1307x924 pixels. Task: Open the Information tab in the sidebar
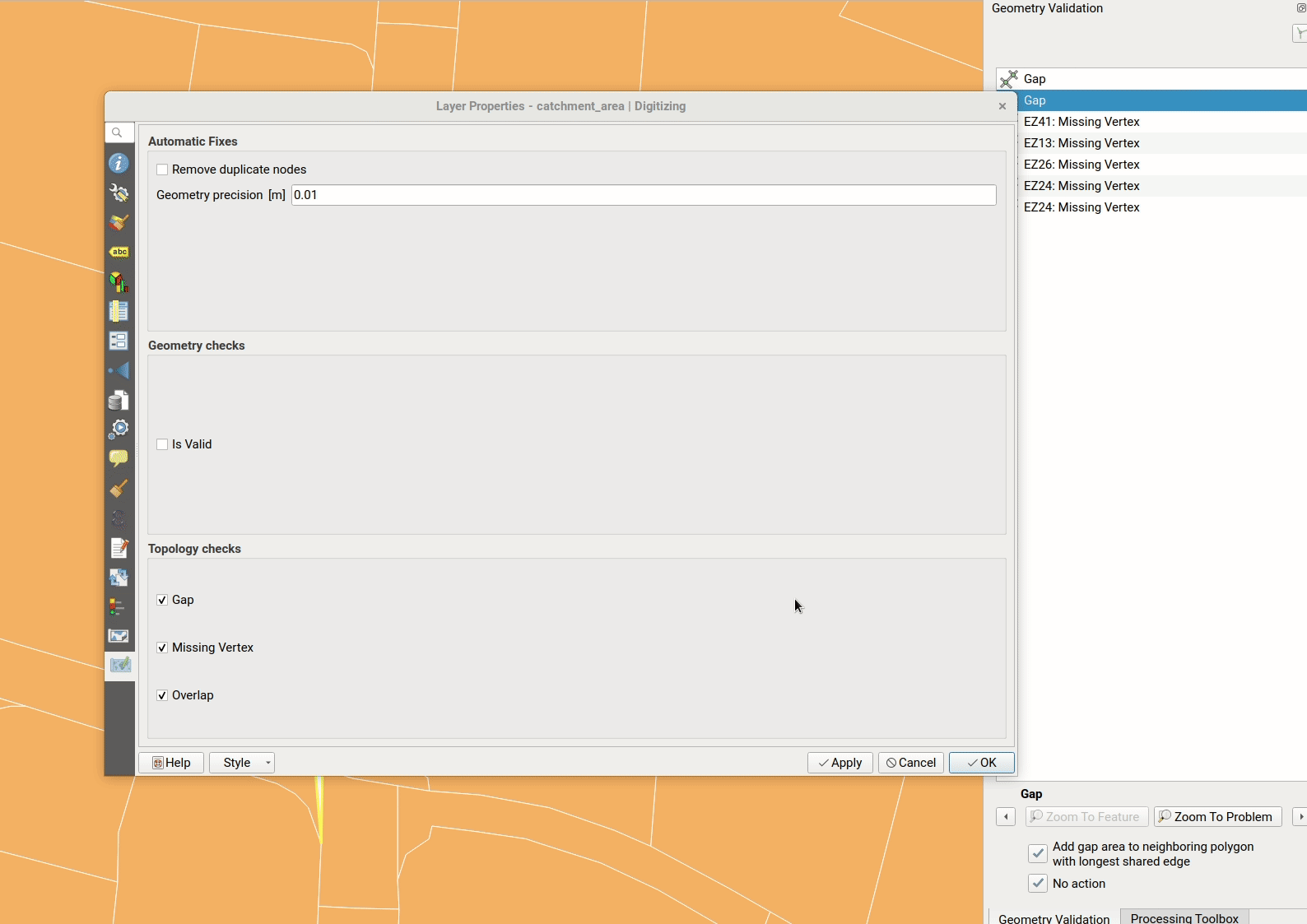click(x=119, y=164)
